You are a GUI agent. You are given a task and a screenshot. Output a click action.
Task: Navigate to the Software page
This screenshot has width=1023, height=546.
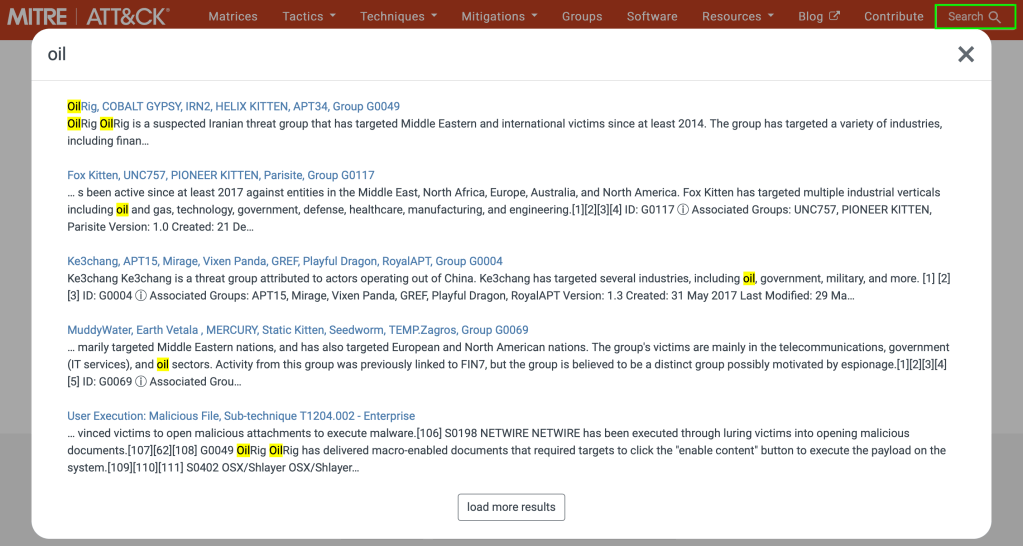click(652, 16)
